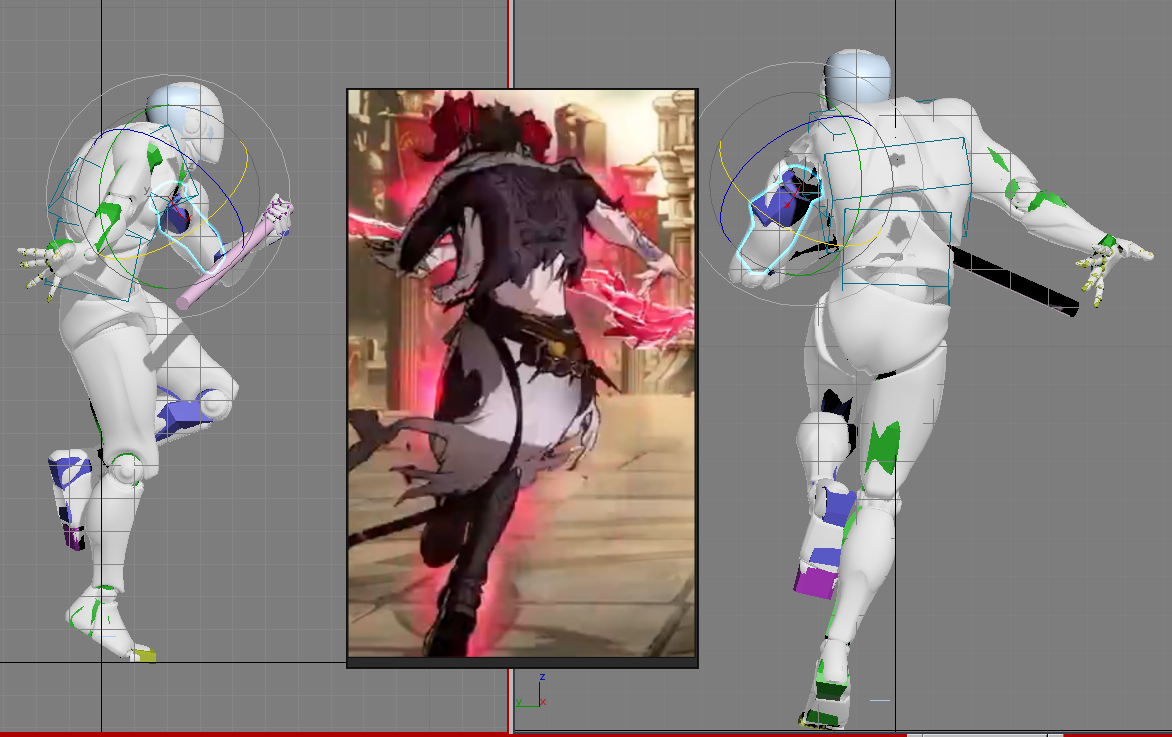This screenshot has height=737, width=1172.
Task: Click the left figure's head
Action: [x=186, y=121]
